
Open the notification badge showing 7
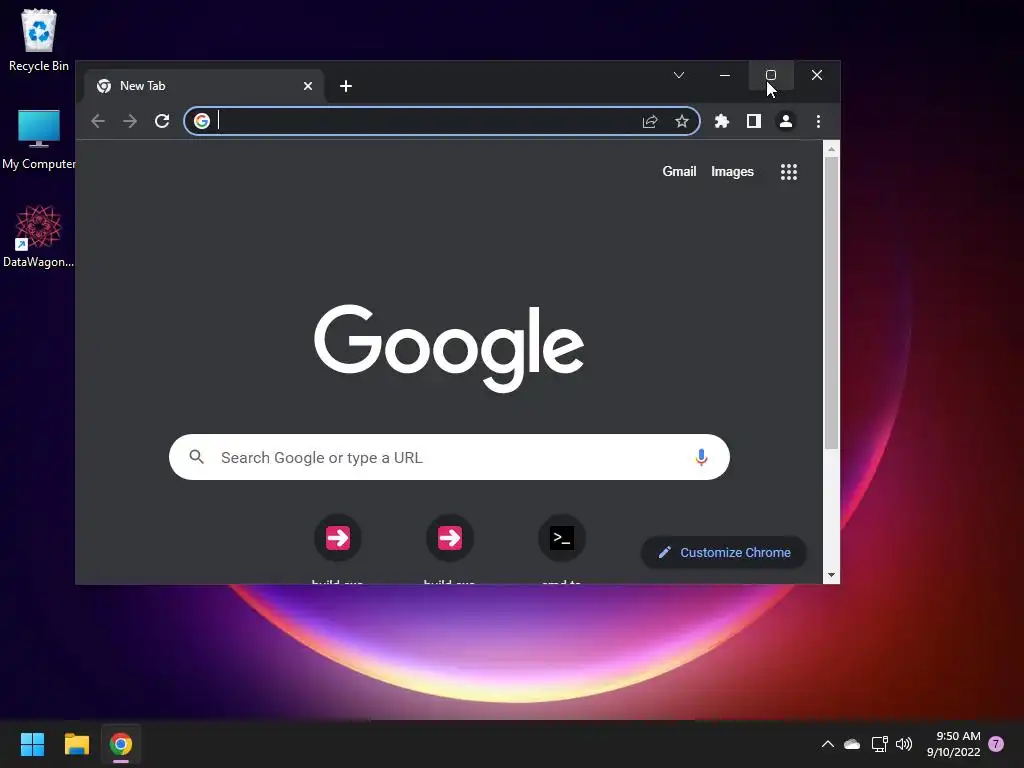996,744
